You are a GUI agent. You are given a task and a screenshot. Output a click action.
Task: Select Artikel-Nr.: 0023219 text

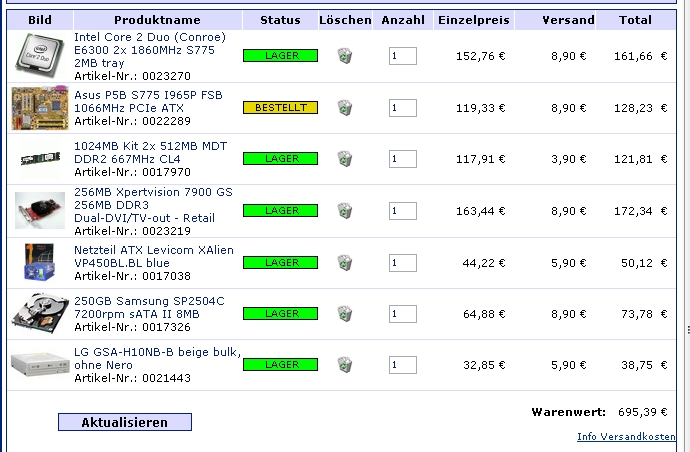132,231
